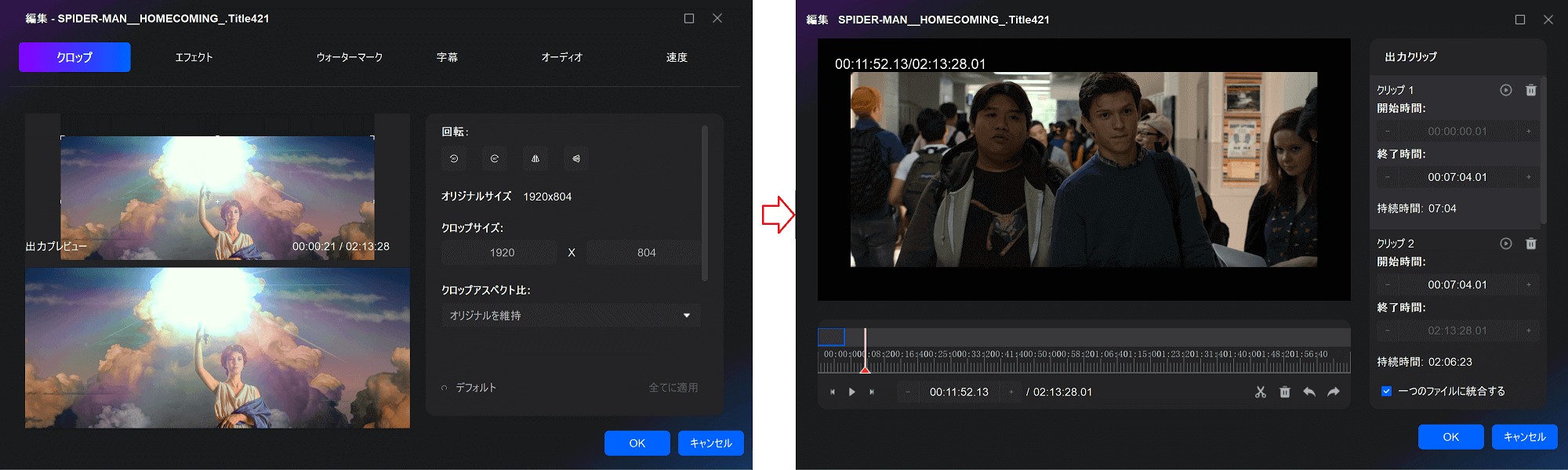Undo the last trim action
Screen dimensions: 1568x470
click(1309, 392)
